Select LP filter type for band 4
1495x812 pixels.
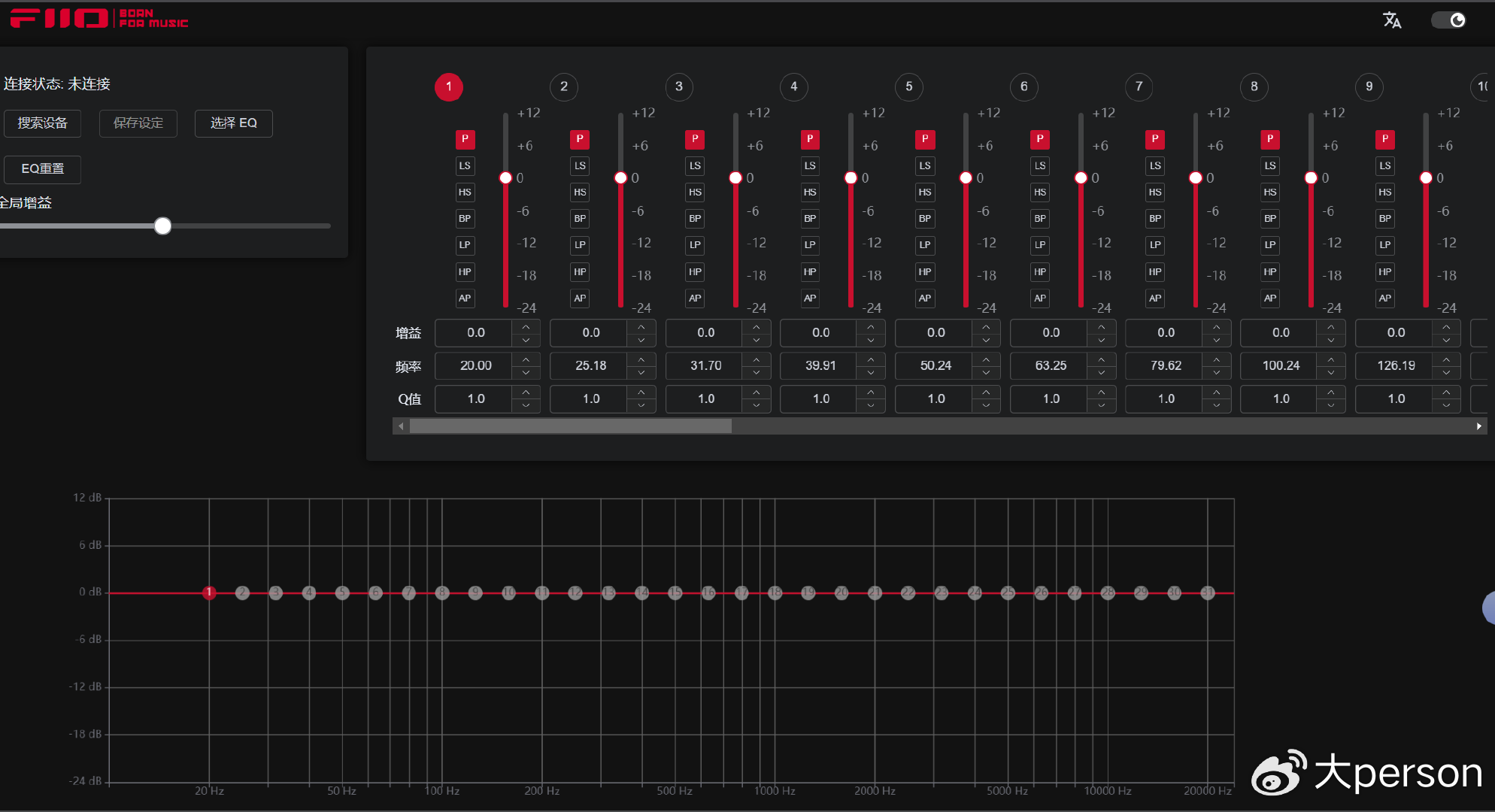[810, 245]
